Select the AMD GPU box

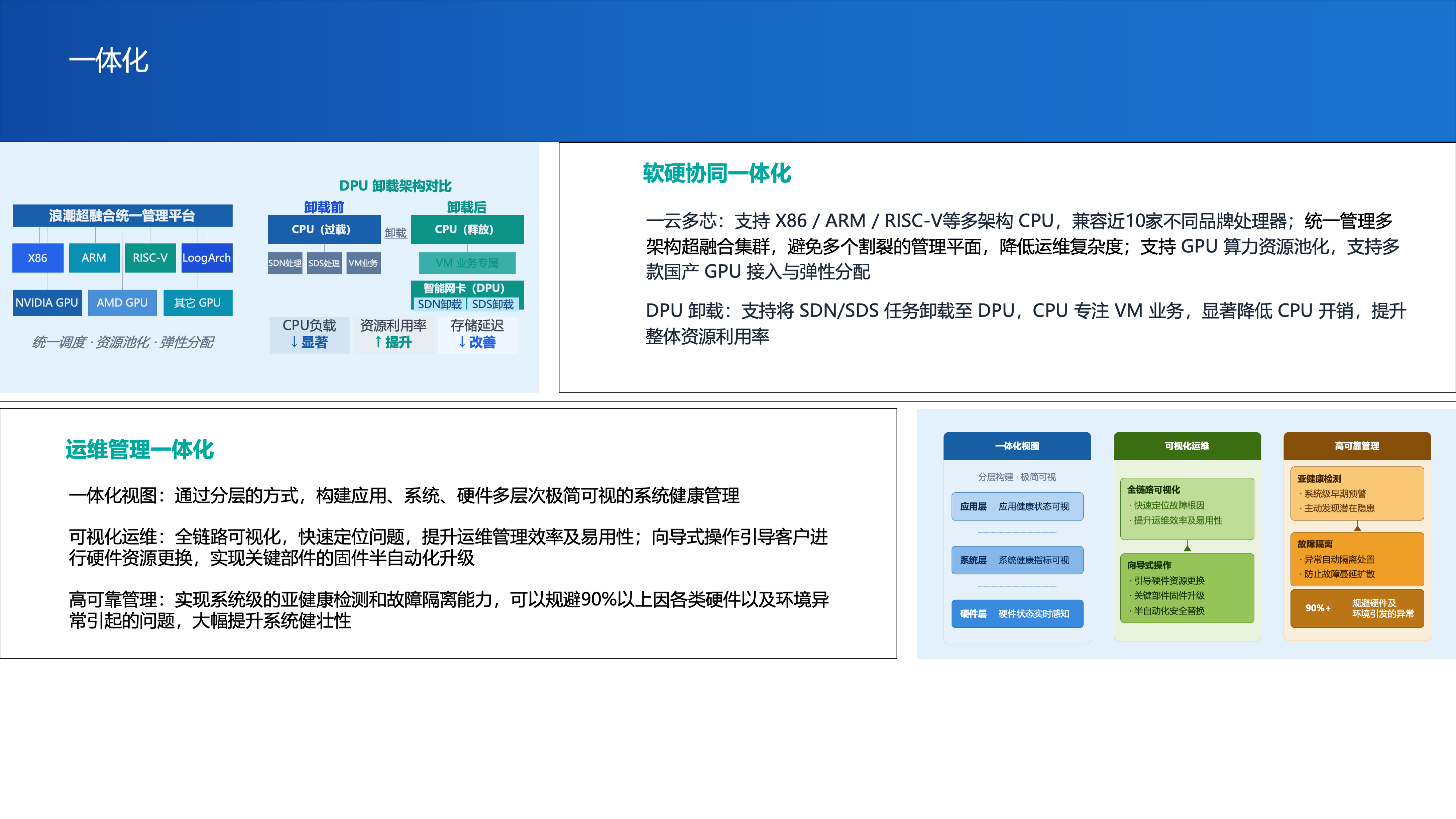[x=122, y=303]
